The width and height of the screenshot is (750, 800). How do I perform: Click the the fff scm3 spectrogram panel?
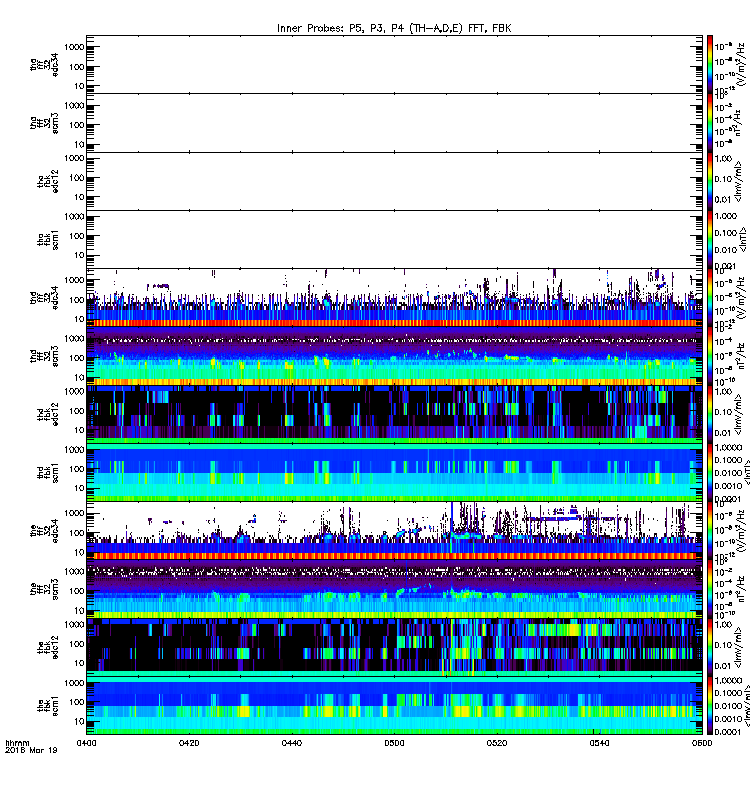click(x=394, y=589)
